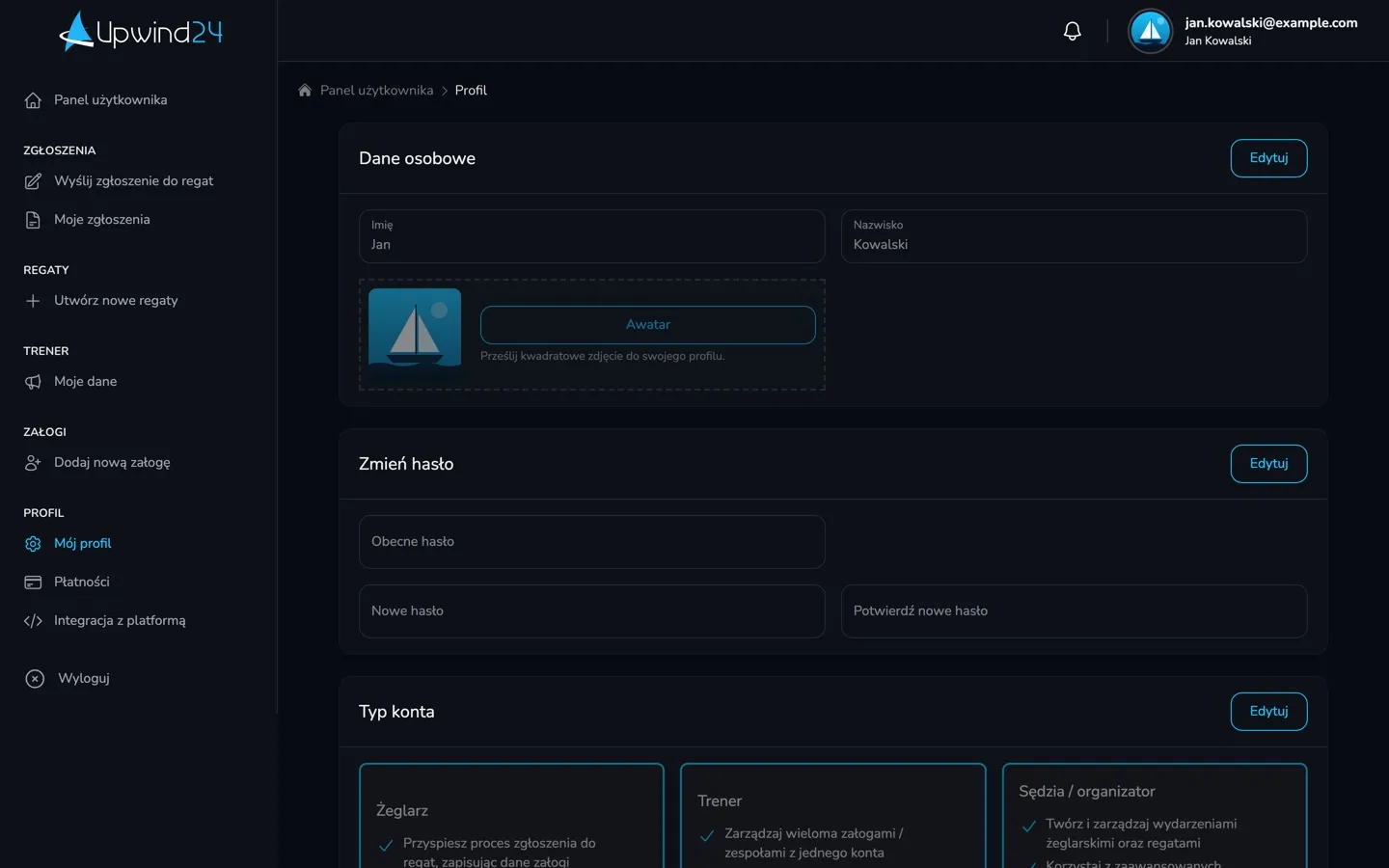Click the Wyloguj label in sidebar
The height and width of the screenshot is (868, 1389).
[x=84, y=679]
